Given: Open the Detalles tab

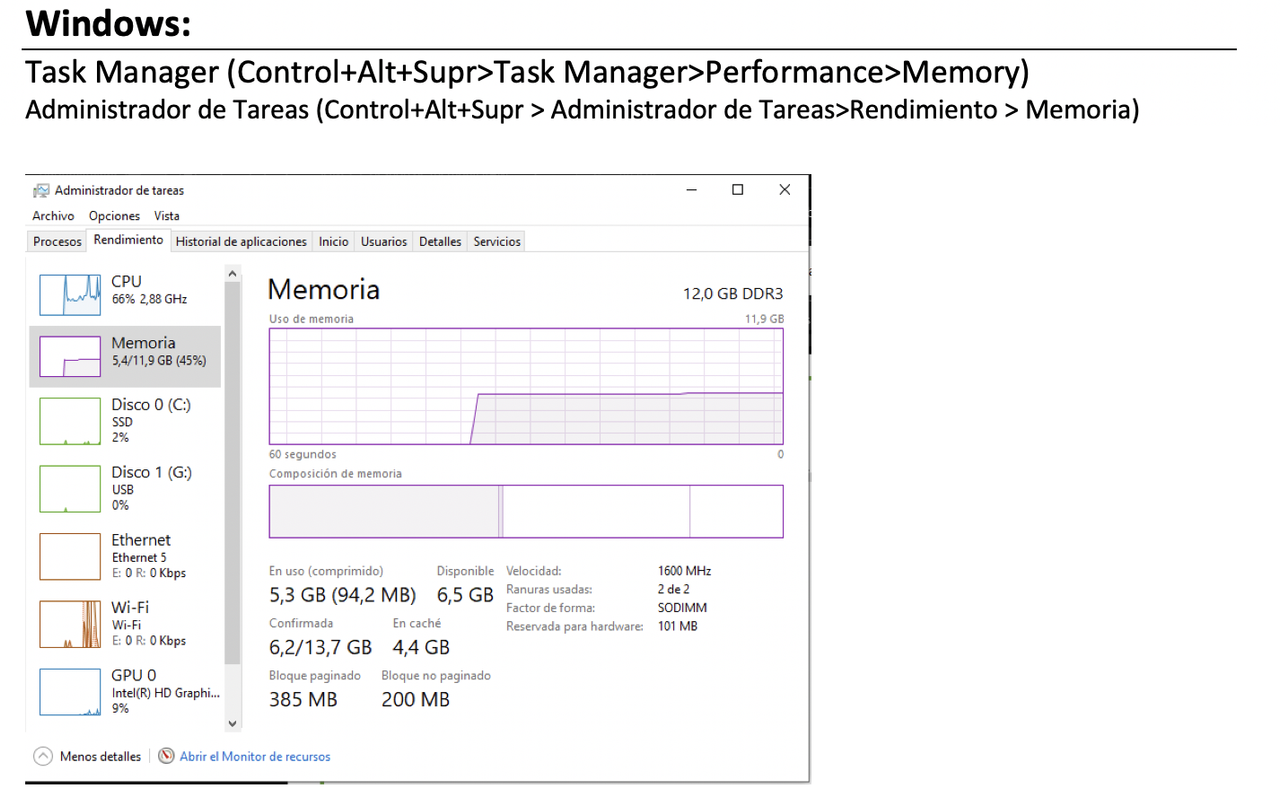Looking at the screenshot, I should 439,241.
